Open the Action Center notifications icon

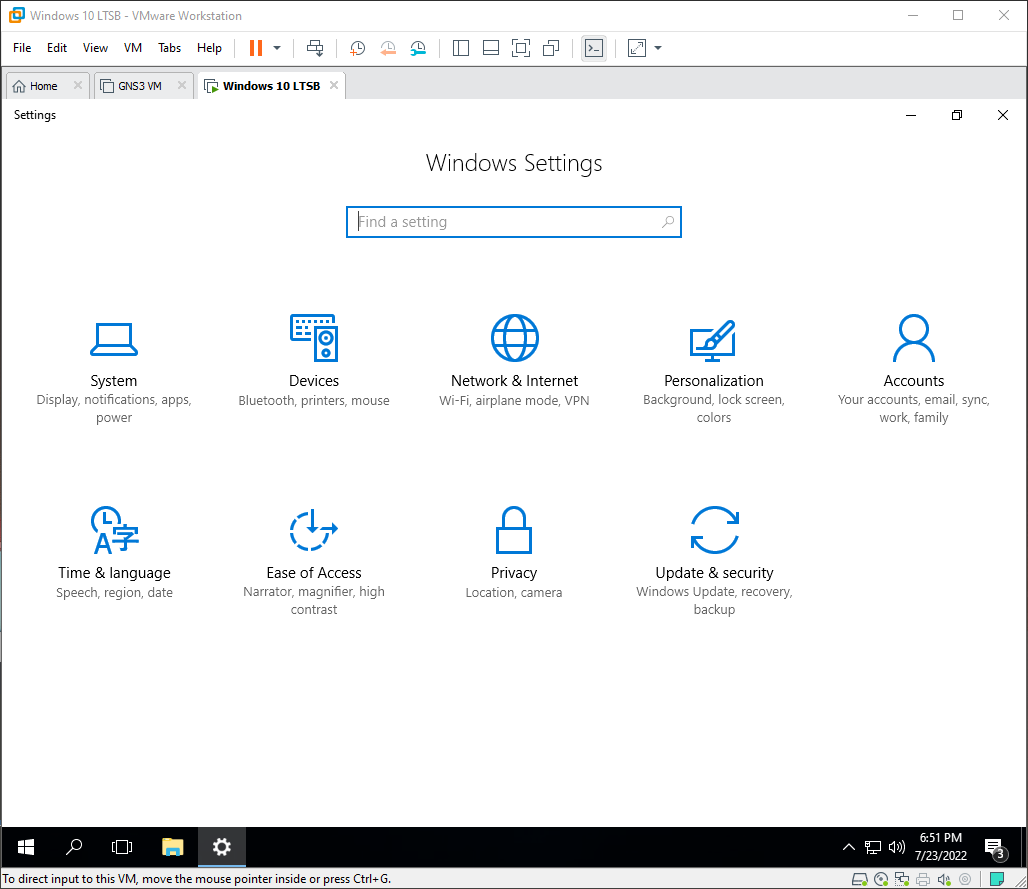click(995, 848)
